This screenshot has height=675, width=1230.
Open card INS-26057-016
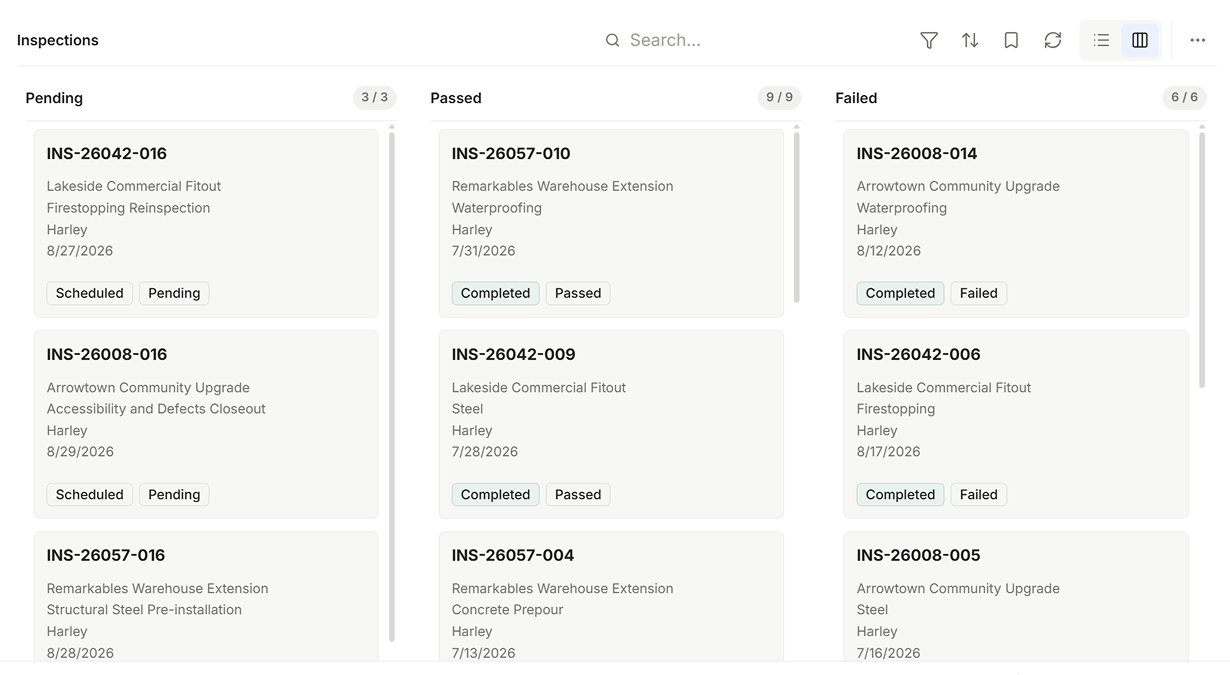pos(206,597)
